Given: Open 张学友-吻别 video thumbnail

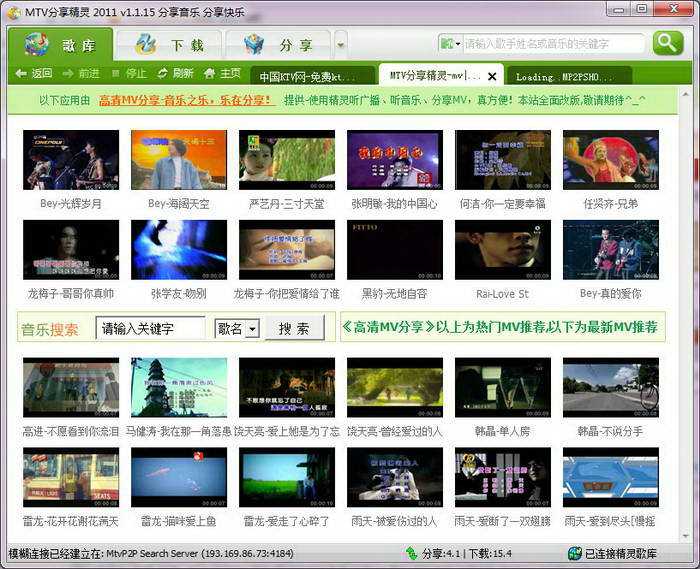Looking at the screenshot, I should point(179,249).
